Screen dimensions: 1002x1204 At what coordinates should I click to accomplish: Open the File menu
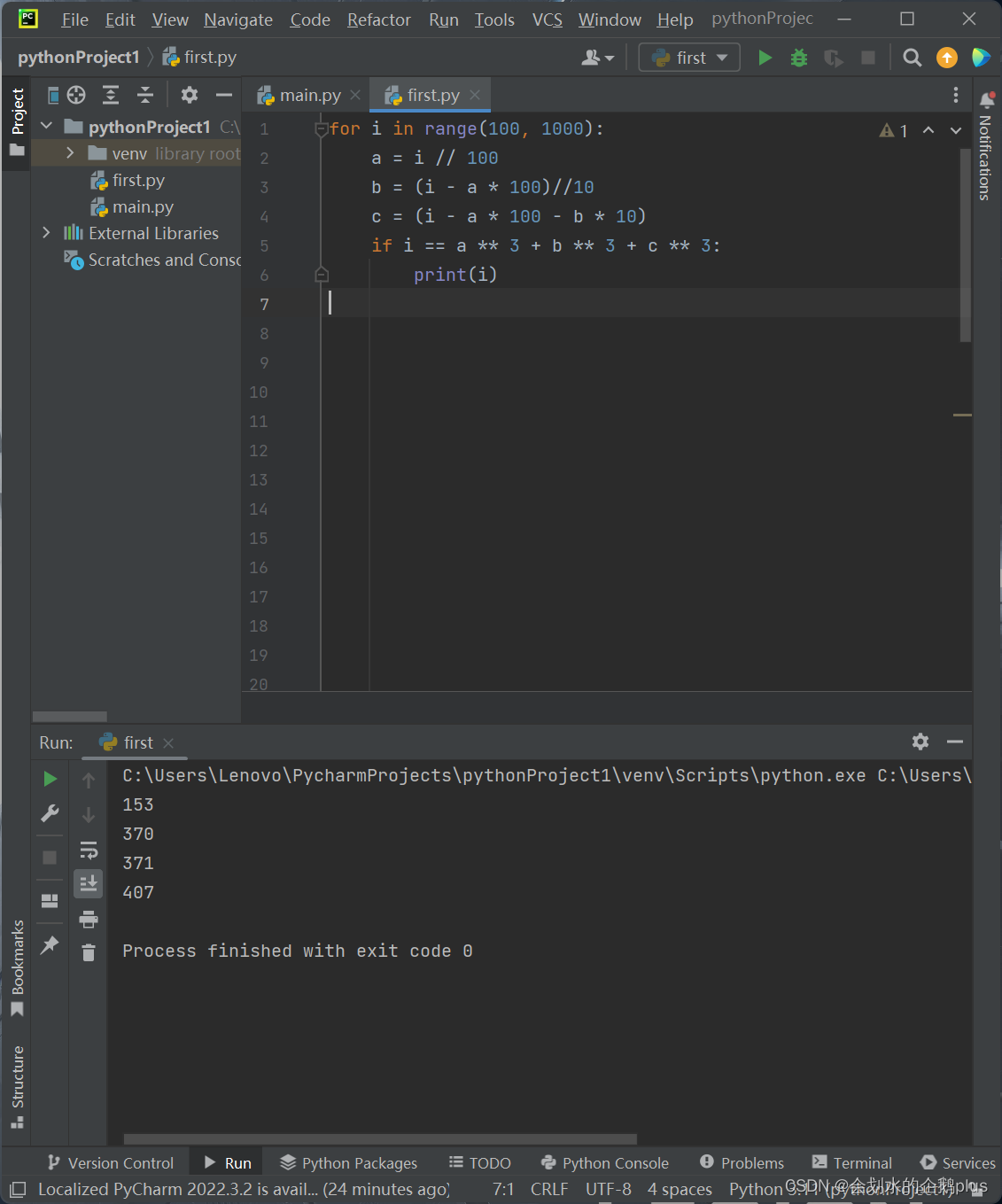pyautogui.click(x=74, y=19)
